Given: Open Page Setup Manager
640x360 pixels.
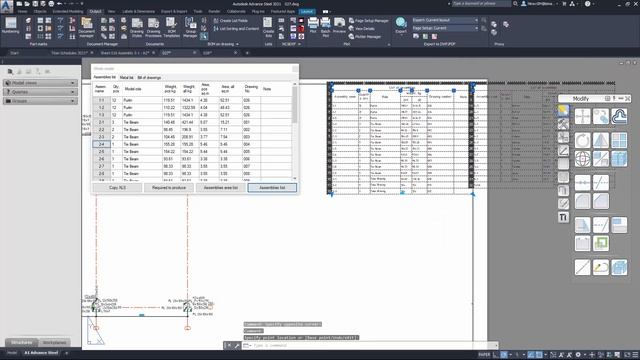Looking at the screenshot, I should click(x=369, y=20).
